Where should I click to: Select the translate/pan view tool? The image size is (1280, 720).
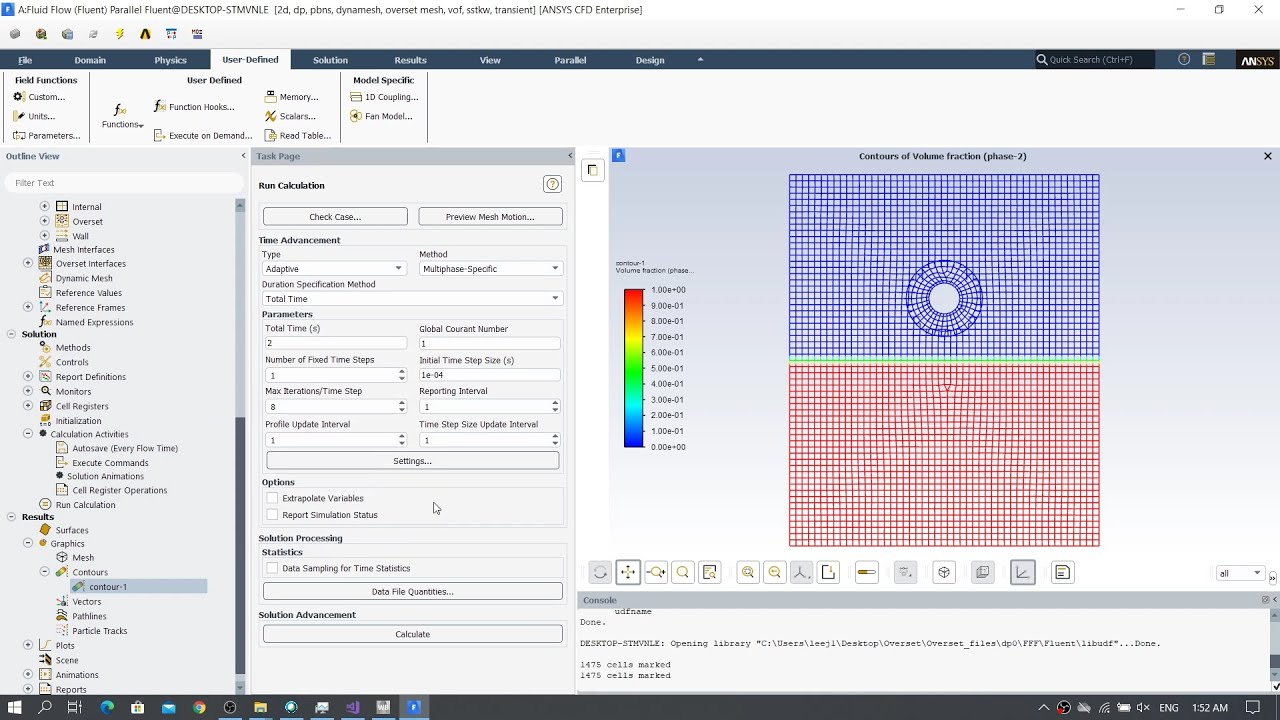pyautogui.click(x=628, y=572)
